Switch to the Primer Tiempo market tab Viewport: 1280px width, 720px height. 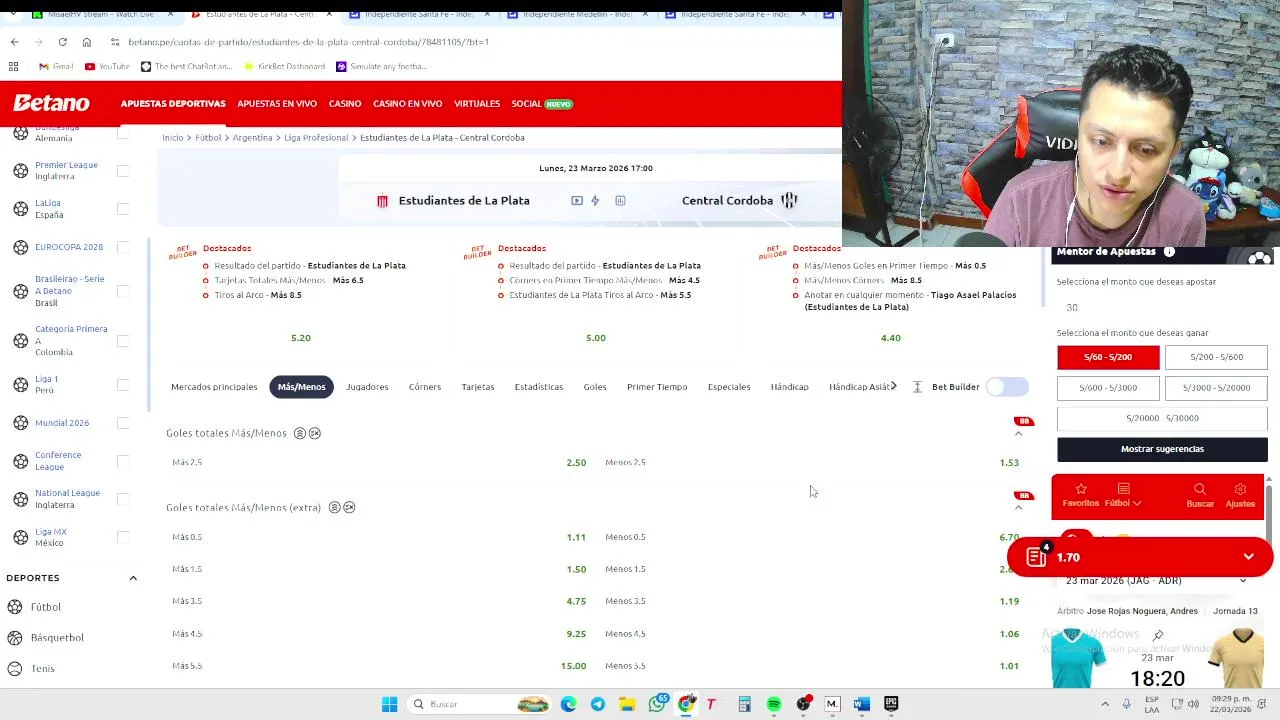657,387
